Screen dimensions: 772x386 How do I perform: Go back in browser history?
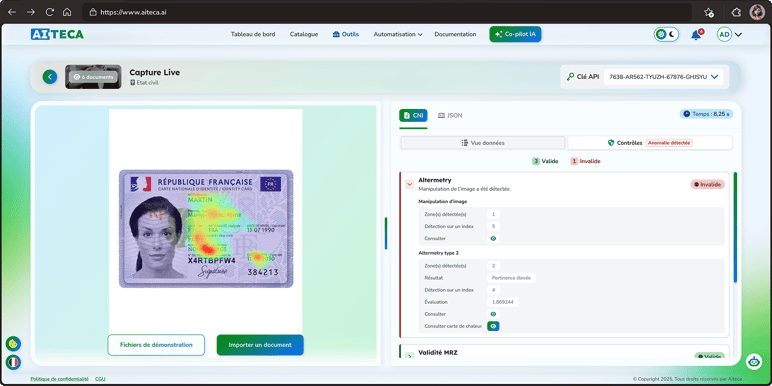pos(12,12)
